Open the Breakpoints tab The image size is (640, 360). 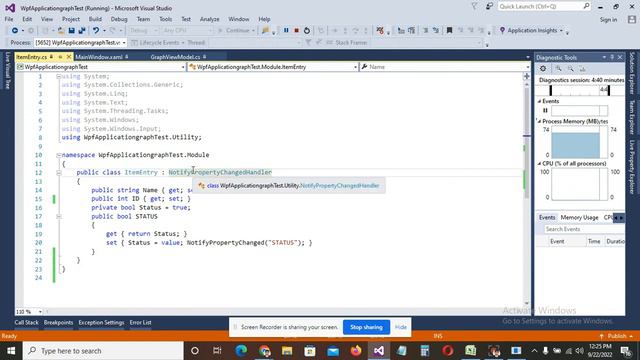pyautogui.click(x=58, y=322)
